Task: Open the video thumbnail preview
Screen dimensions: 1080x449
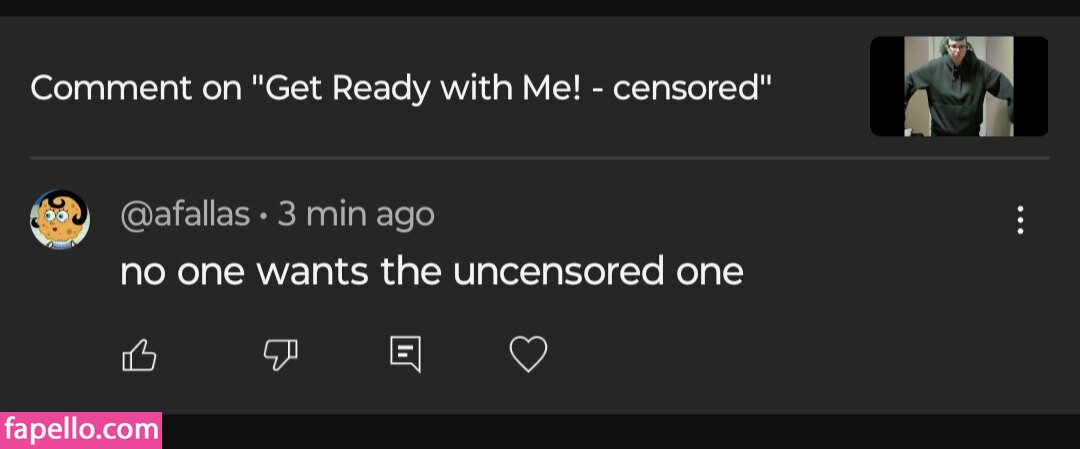Action: point(959,86)
